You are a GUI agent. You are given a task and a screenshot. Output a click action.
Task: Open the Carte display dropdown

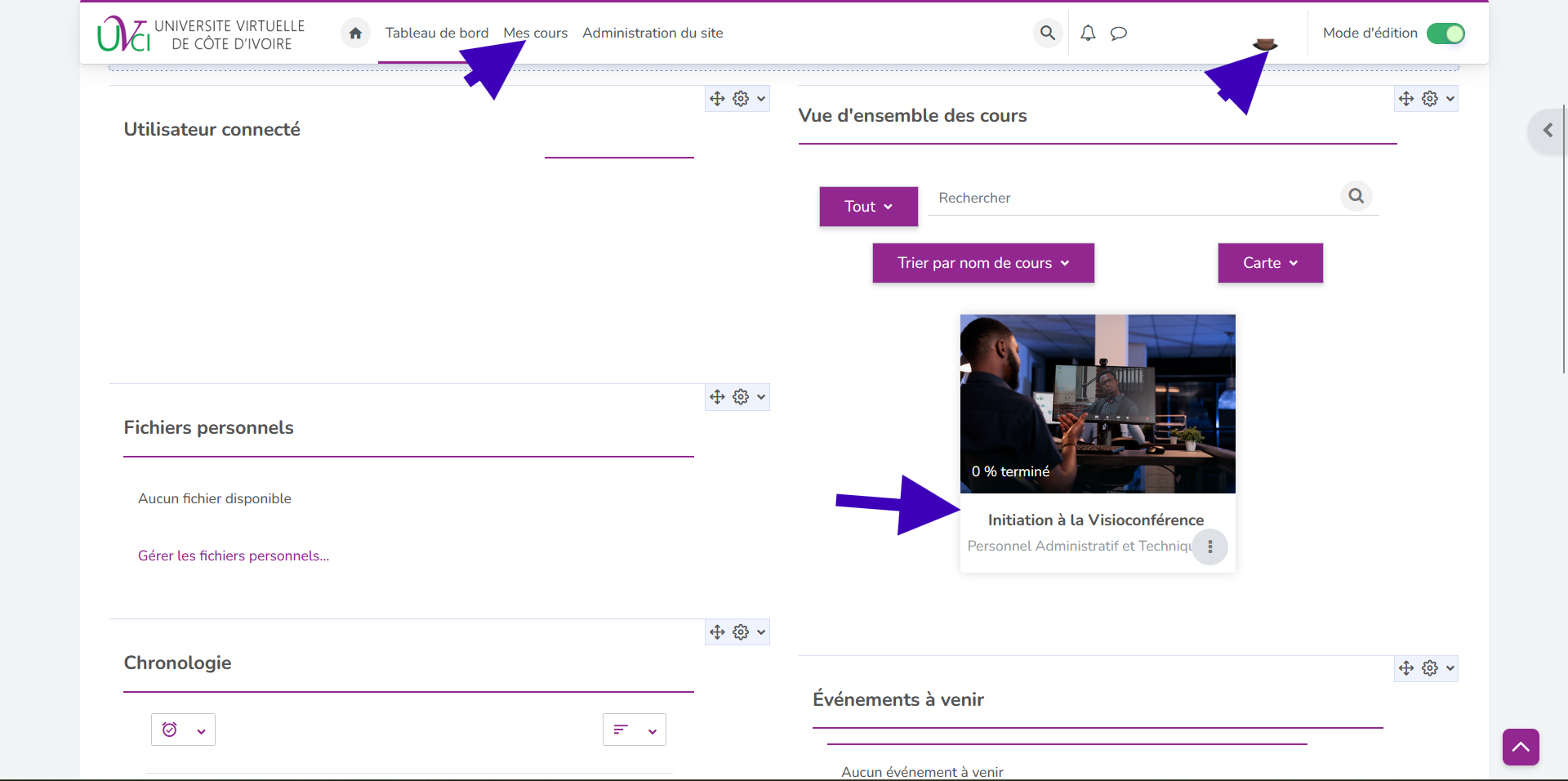[1270, 263]
